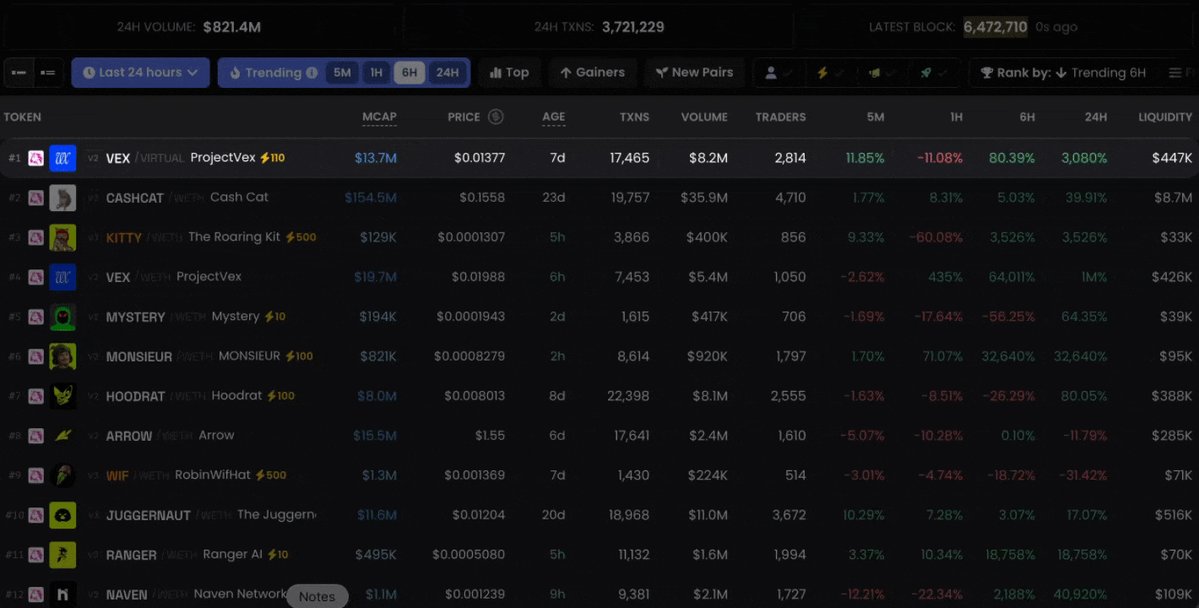Toggle the megaphone ads filter
1199x608 pixels.
tap(881, 73)
